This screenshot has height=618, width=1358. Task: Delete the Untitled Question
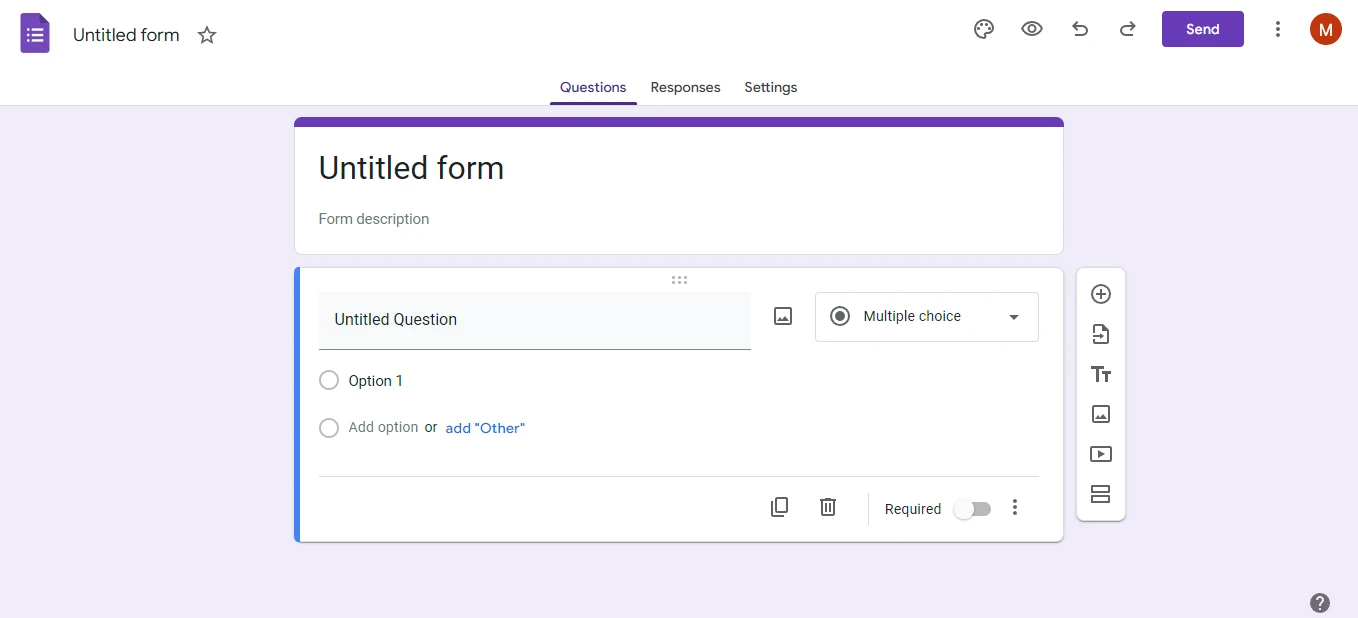(x=827, y=507)
